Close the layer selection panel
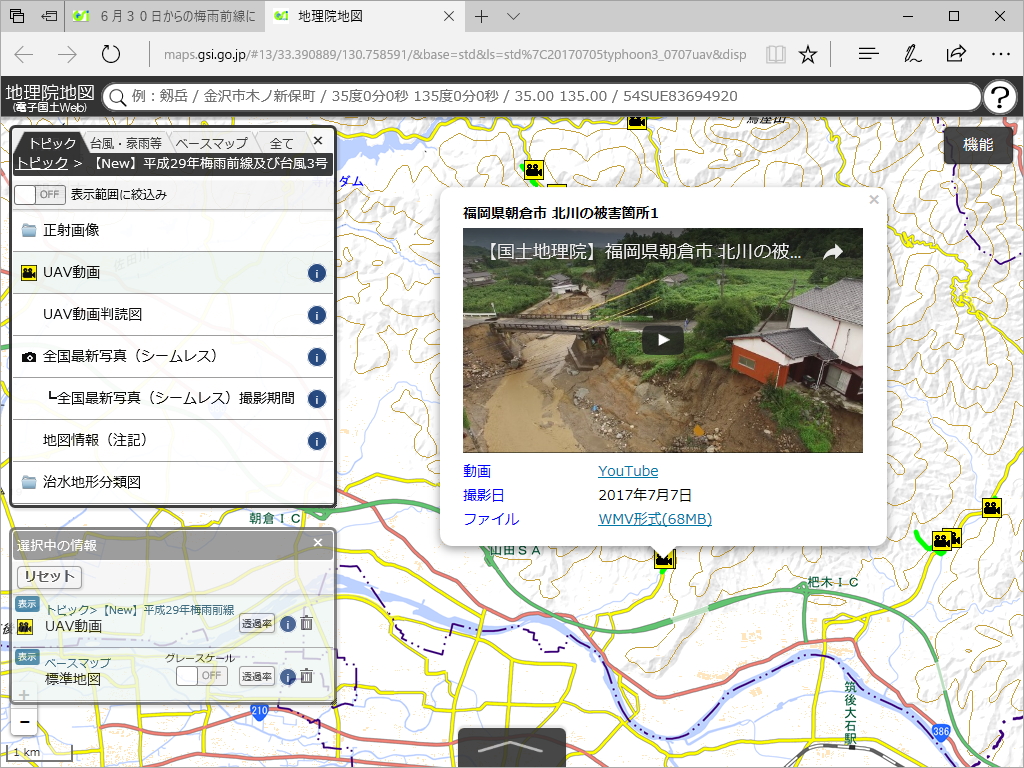 (318, 140)
